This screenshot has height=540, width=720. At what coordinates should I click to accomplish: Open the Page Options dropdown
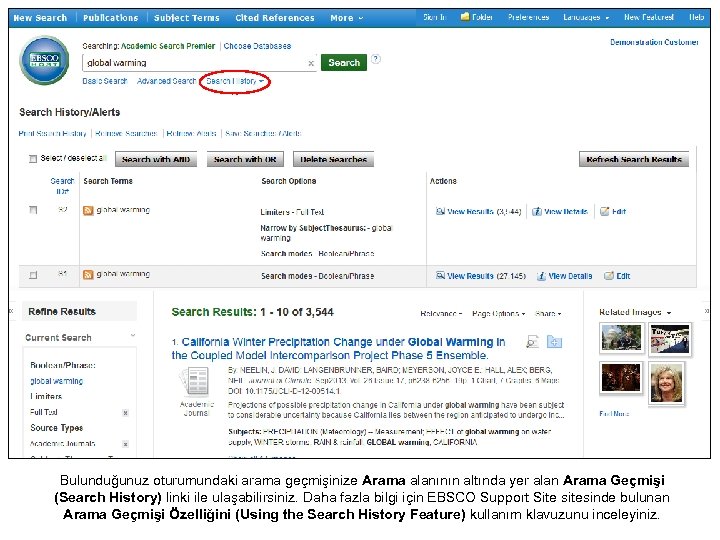pos(498,314)
